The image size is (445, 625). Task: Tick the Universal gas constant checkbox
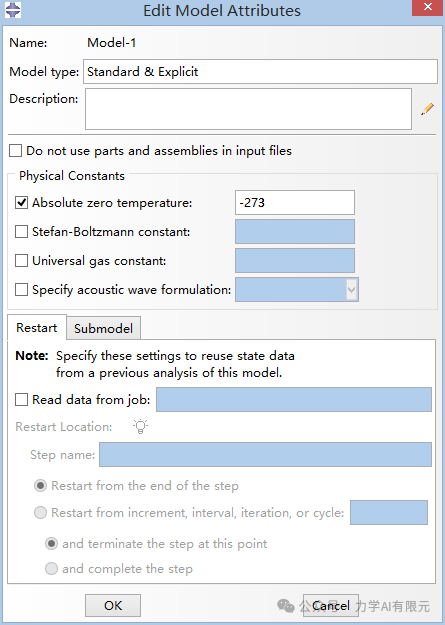(21, 261)
